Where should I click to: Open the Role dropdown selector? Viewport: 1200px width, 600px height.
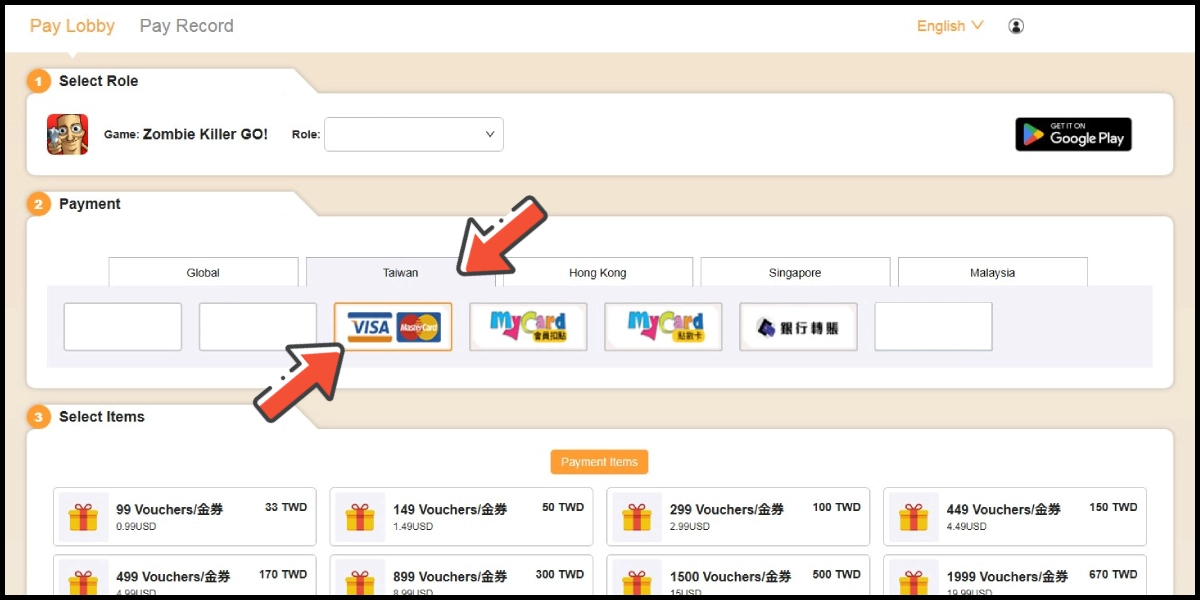pyautogui.click(x=413, y=134)
